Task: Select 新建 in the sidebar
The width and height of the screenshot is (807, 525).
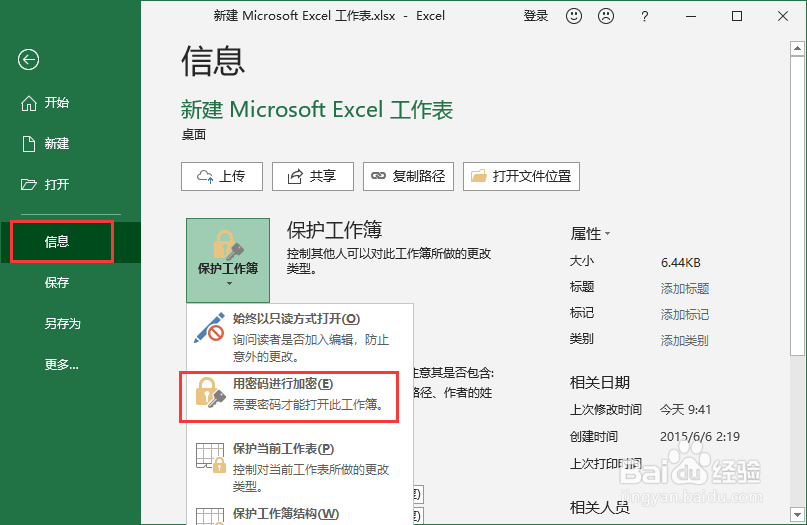Action: coord(45,144)
